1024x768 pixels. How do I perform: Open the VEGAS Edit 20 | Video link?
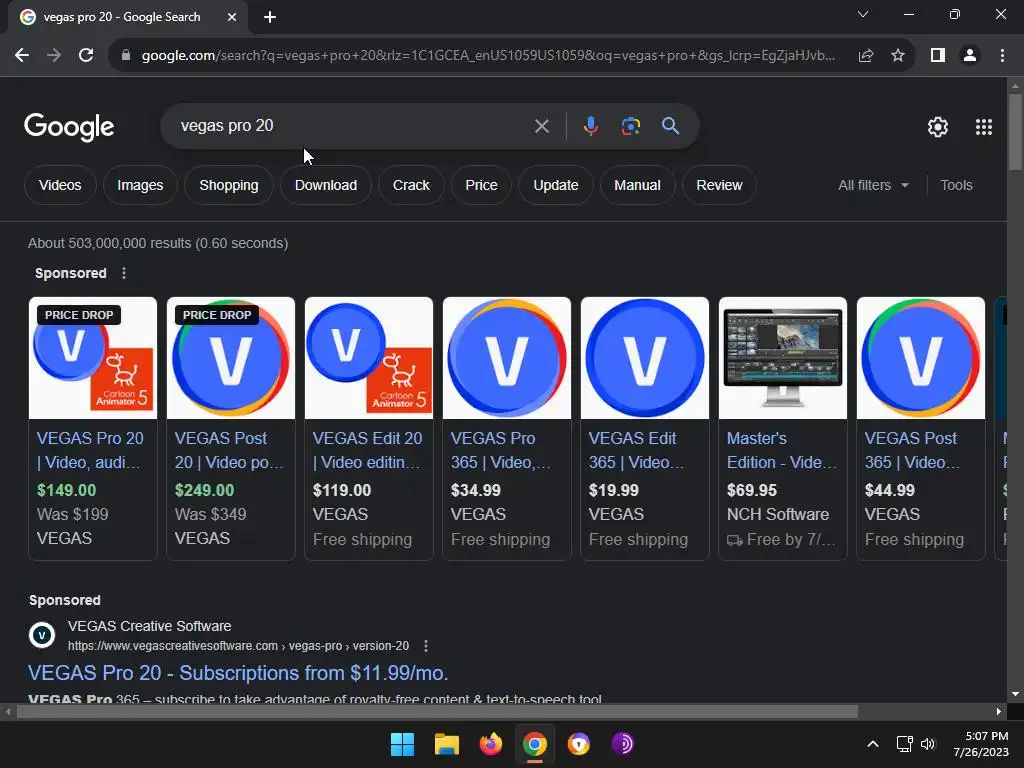coord(368,450)
